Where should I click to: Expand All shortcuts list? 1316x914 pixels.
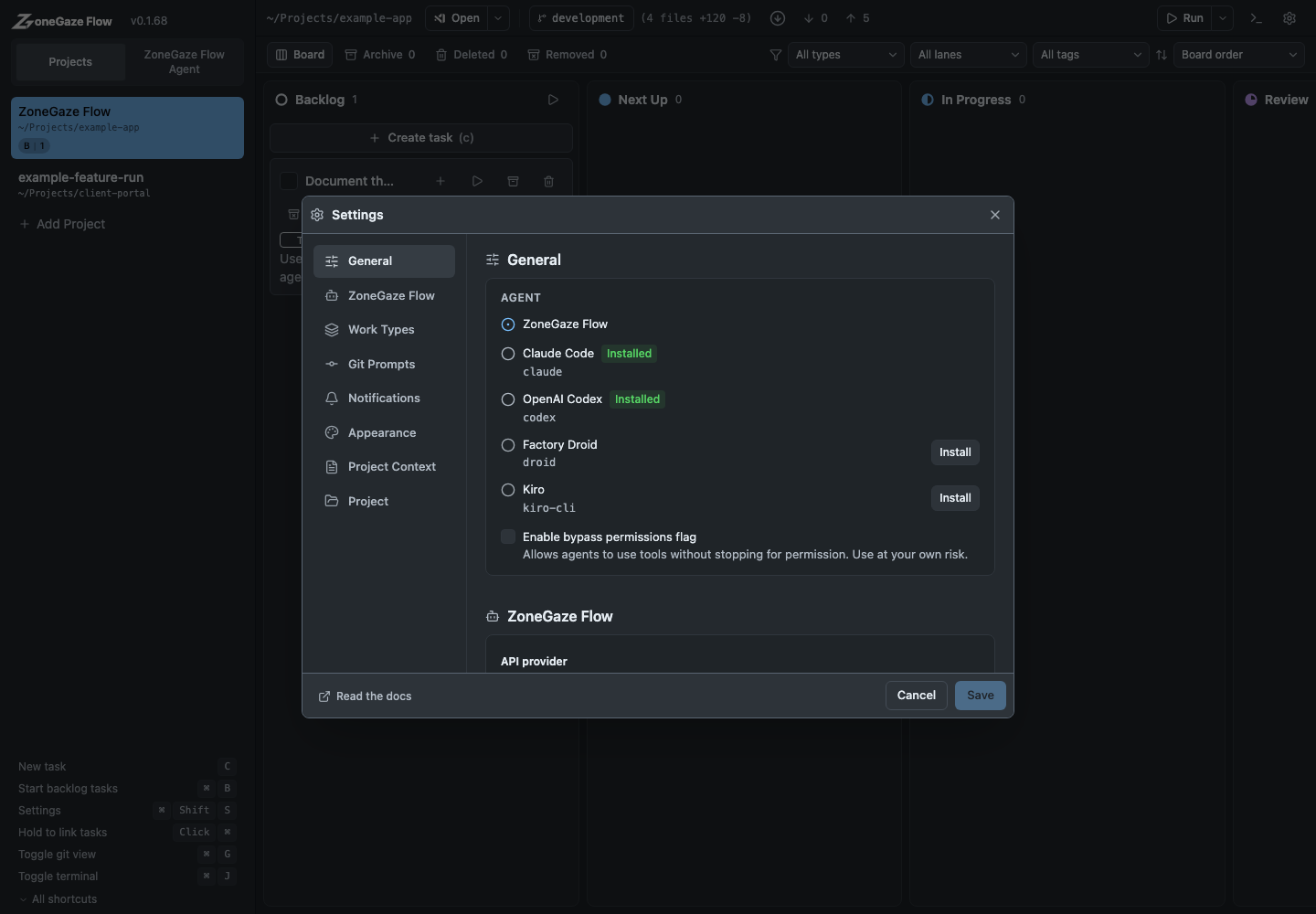click(58, 899)
